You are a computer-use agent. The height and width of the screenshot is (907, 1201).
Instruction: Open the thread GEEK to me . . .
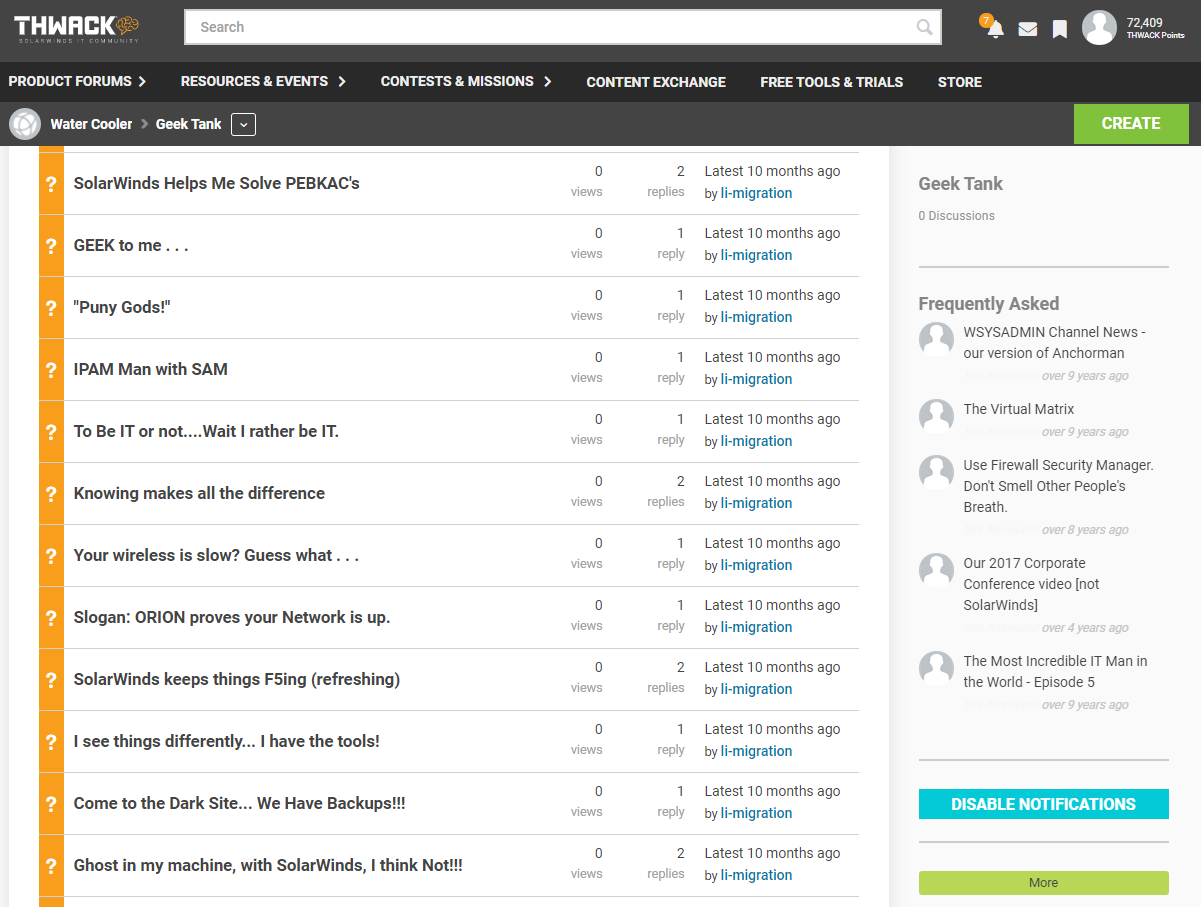click(x=131, y=245)
